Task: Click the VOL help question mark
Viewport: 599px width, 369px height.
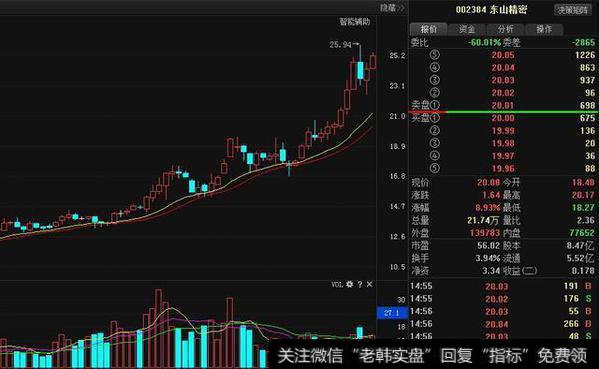Action: pyautogui.click(x=360, y=284)
